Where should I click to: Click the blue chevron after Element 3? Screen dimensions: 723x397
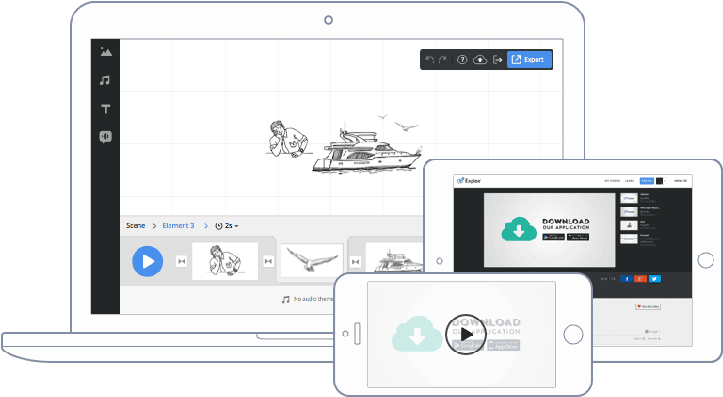coord(206,225)
